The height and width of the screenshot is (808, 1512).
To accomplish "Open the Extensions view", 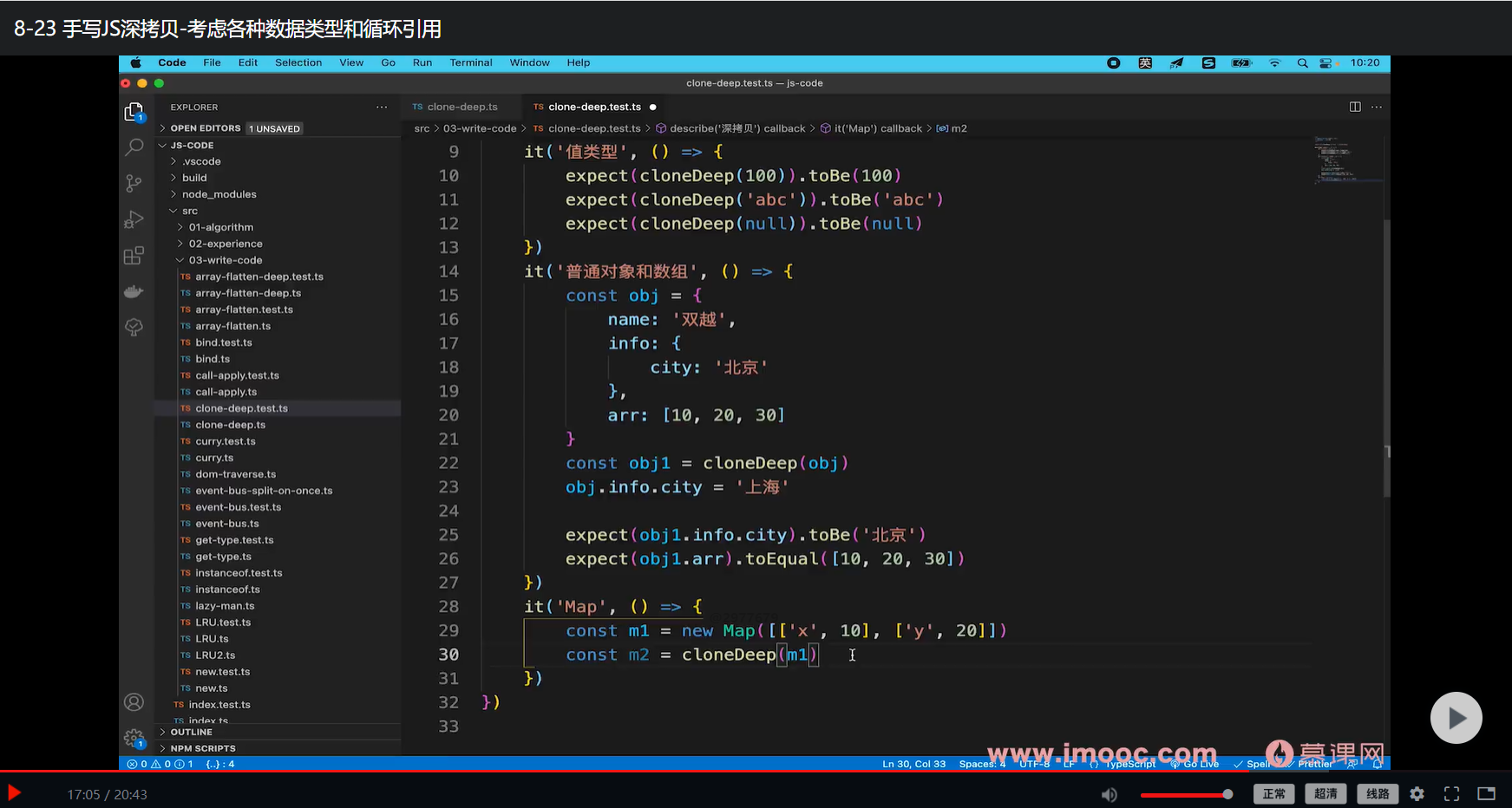I will pyautogui.click(x=134, y=256).
